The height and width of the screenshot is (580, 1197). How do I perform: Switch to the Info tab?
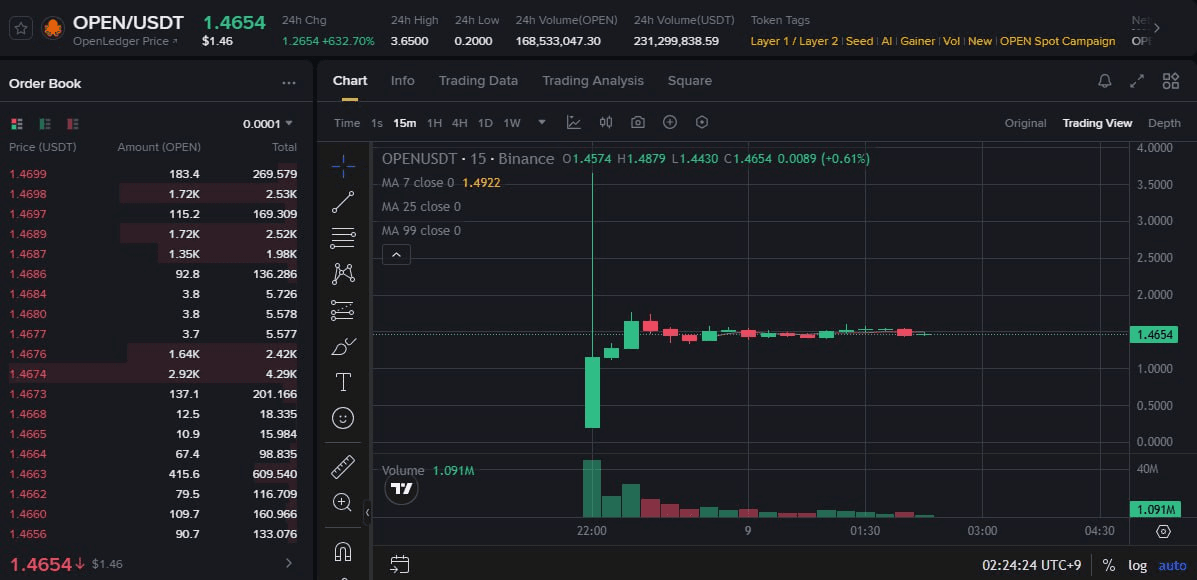(x=402, y=81)
